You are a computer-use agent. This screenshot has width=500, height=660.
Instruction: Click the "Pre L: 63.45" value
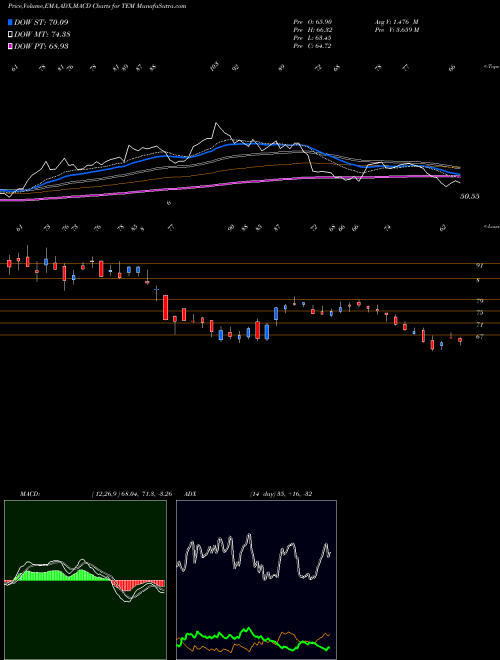pos(312,38)
